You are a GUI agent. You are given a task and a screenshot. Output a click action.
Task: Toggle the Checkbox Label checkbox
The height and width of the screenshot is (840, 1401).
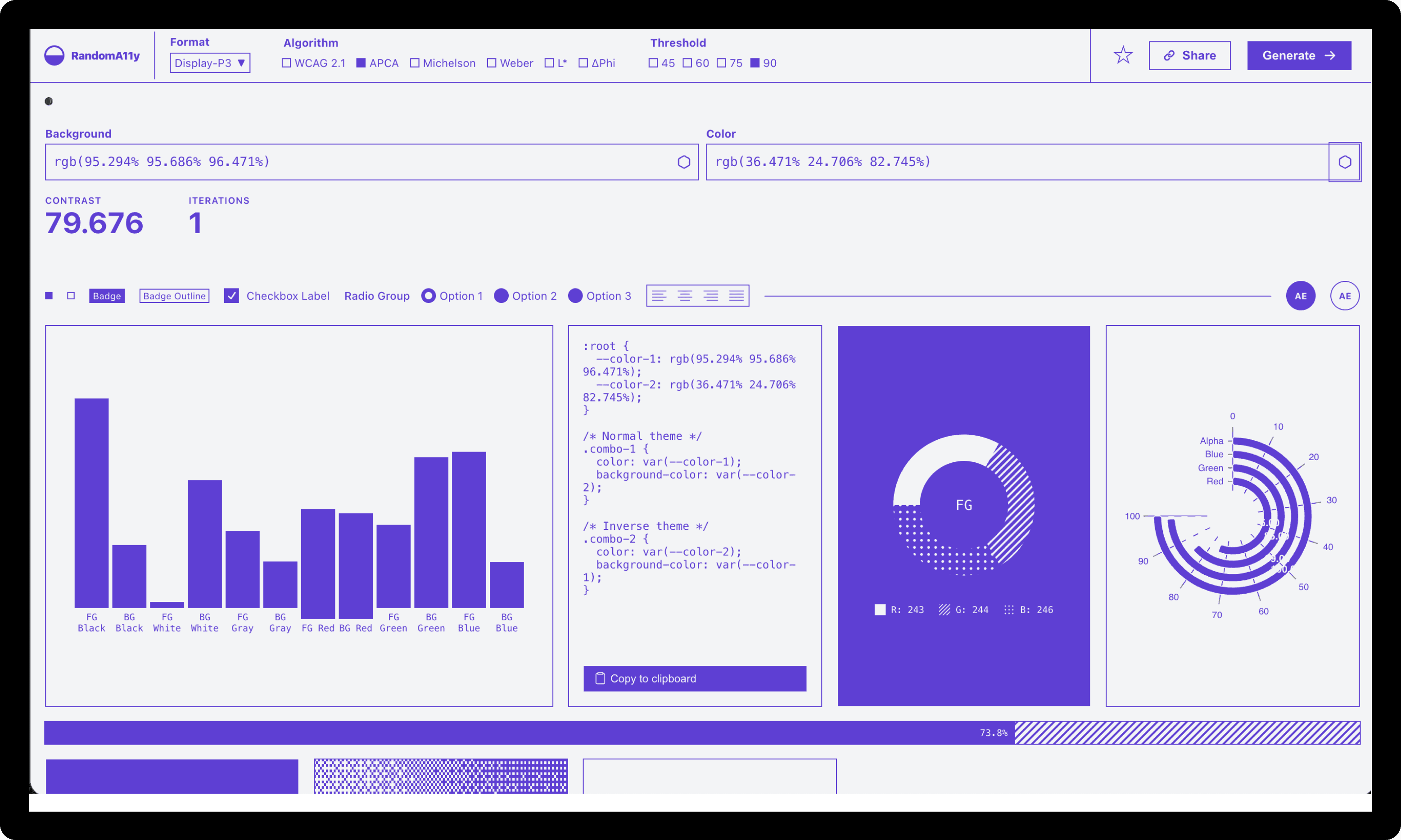tap(231, 295)
